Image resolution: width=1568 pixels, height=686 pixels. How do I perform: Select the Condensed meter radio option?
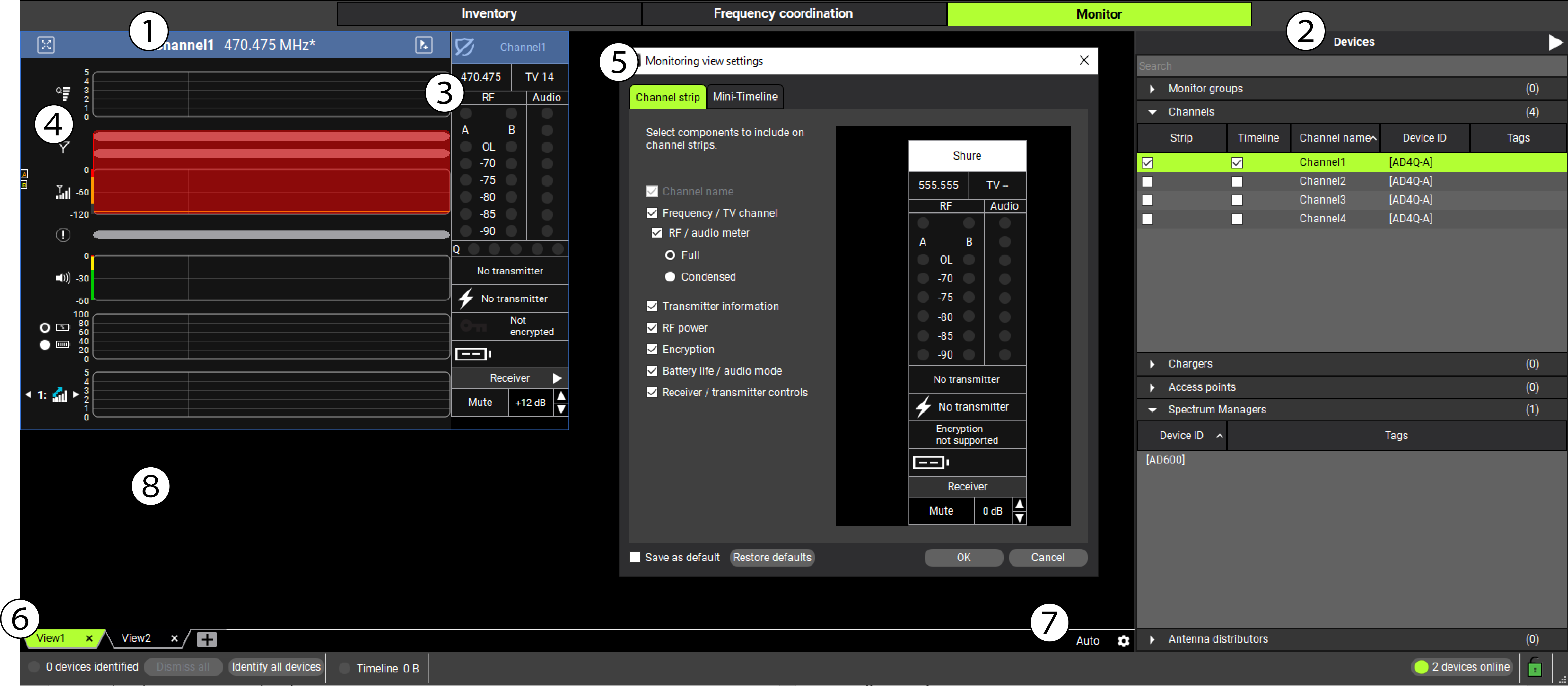pyautogui.click(x=670, y=277)
